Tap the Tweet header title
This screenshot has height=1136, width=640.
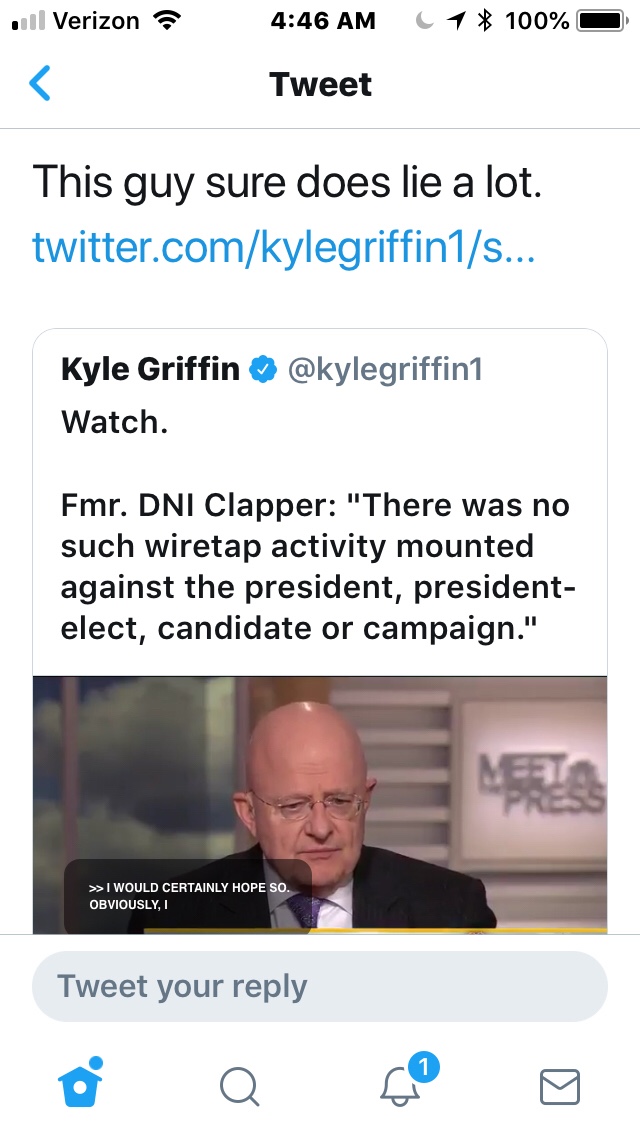pyautogui.click(x=320, y=84)
